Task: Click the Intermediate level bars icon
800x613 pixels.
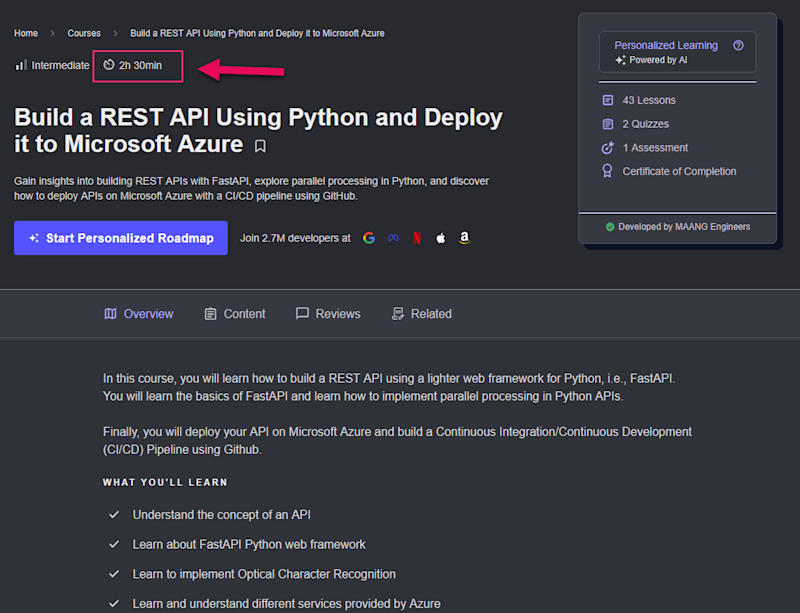Action: tap(21, 65)
